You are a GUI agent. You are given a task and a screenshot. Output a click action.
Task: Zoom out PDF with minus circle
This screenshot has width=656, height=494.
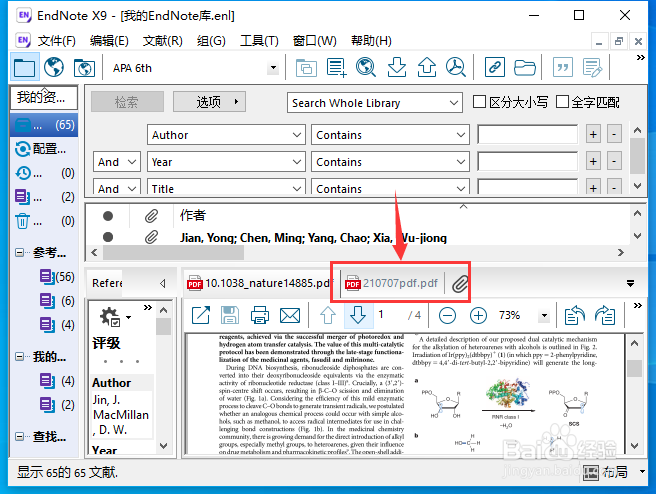447,315
